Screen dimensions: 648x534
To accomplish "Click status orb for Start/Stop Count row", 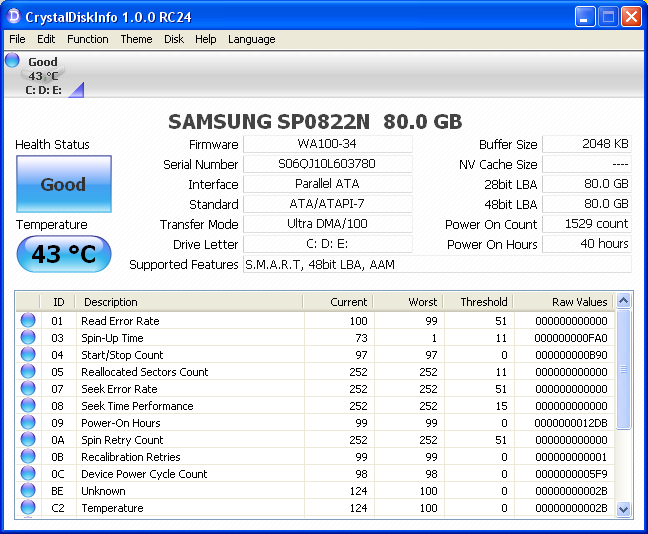I will pyautogui.click(x=28, y=354).
